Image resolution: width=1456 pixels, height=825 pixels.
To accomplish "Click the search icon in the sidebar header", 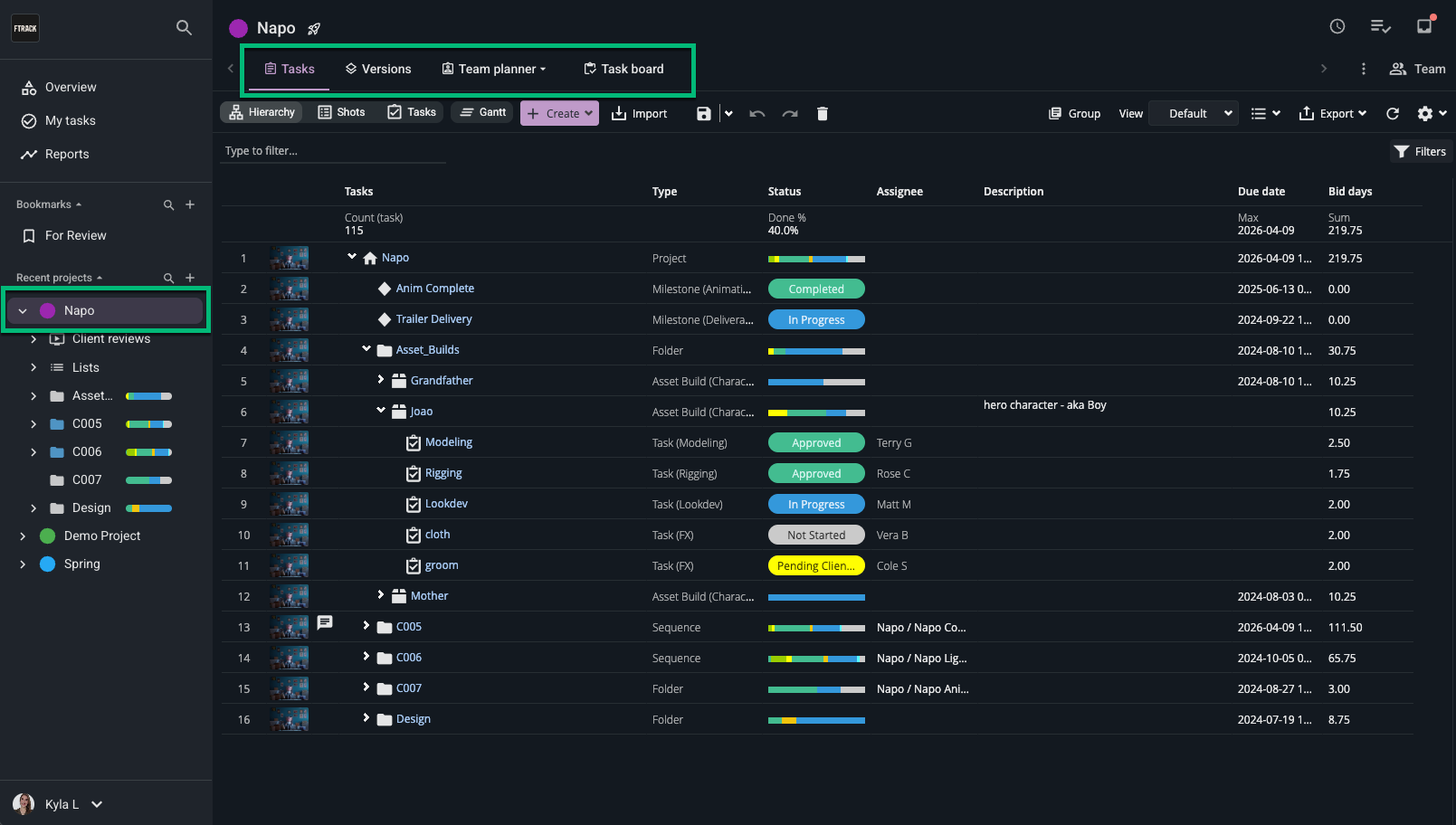I will point(184,28).
